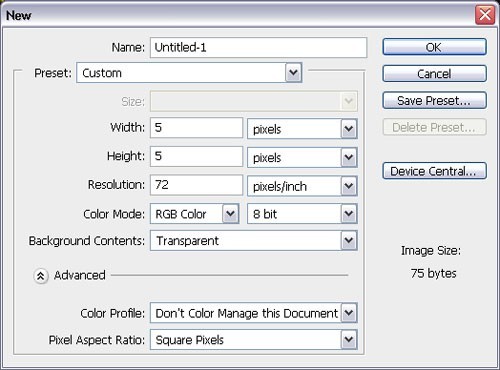
Task: Click the 'Image Size:' label
Action: (431, 251)
